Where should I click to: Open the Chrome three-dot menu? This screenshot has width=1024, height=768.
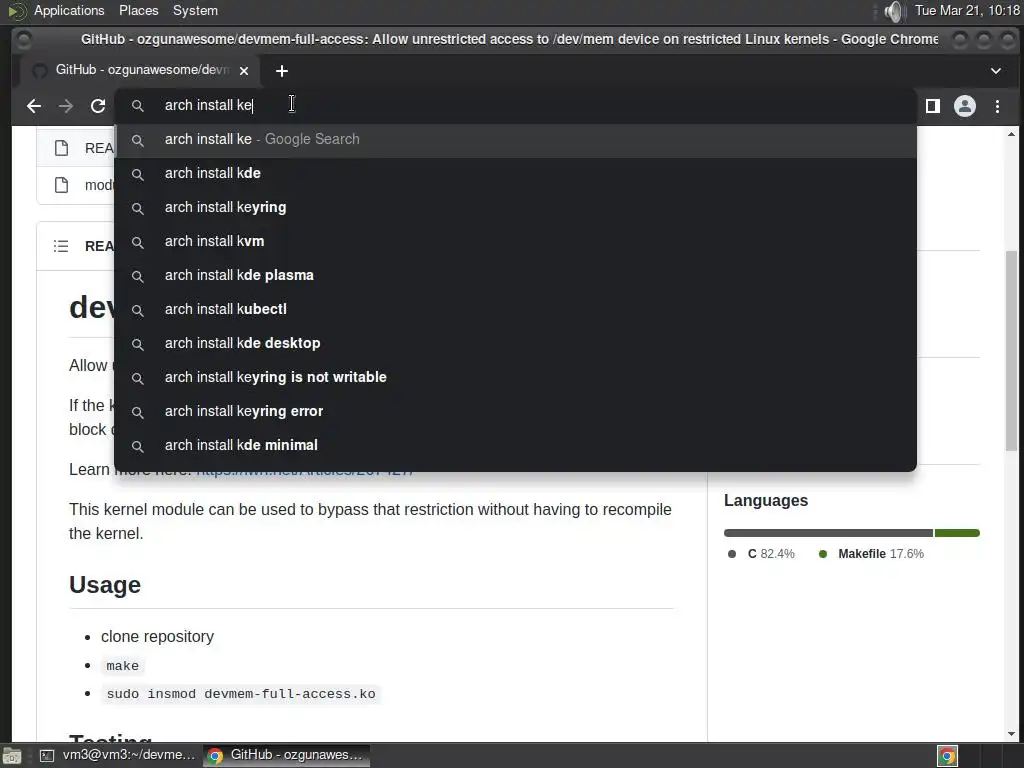point(997,106)
